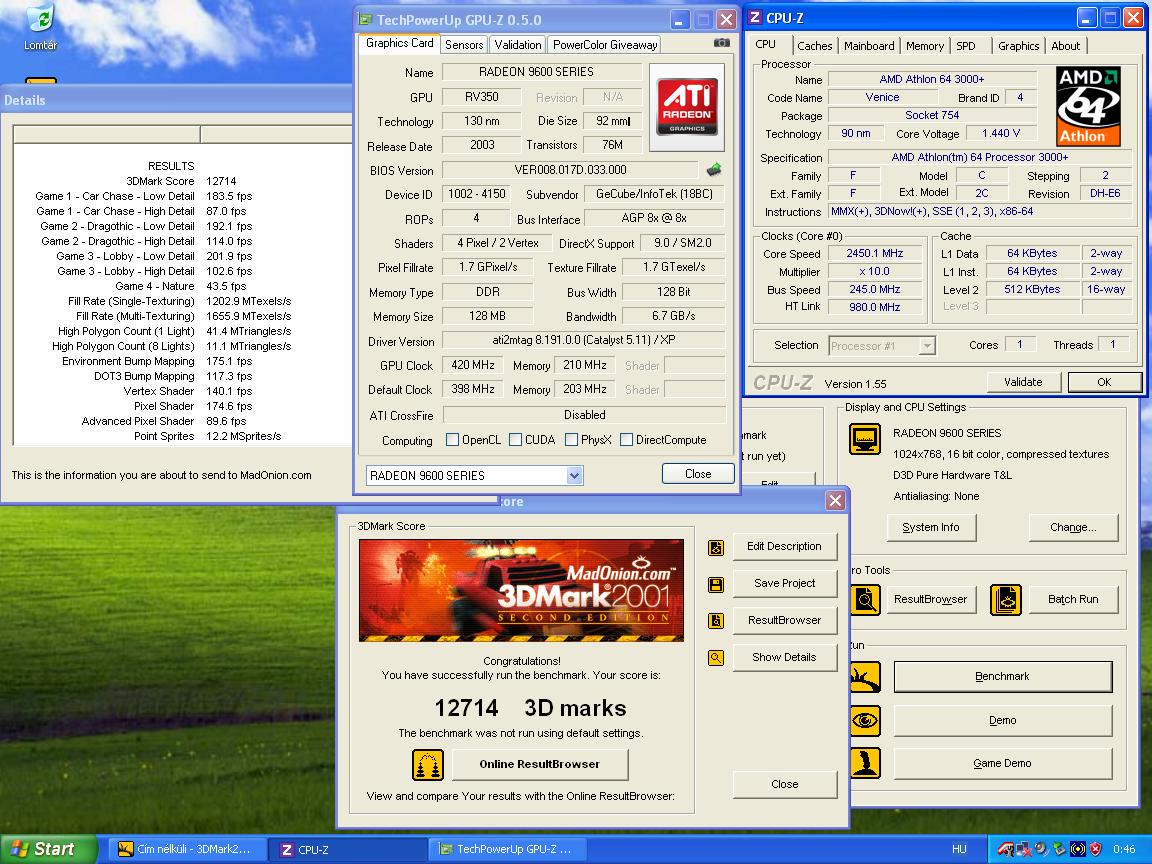Viewport: 1152px width, 864px height.
Task: Click OK in the CPU-Z window
Action: (1104, 382)
